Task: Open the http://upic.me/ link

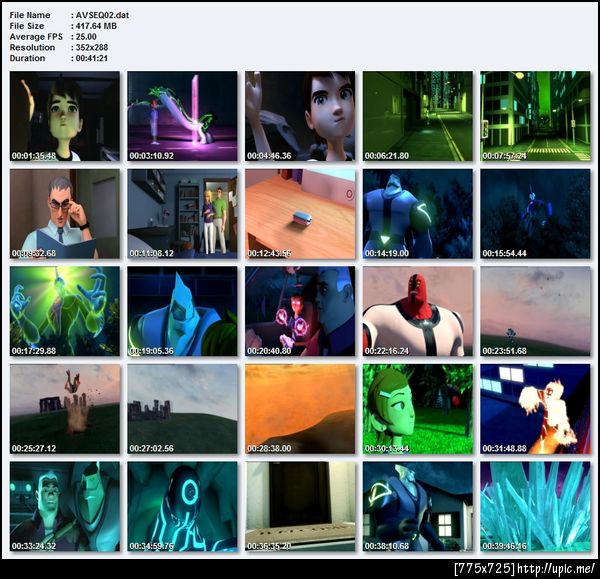Action: 556,569
